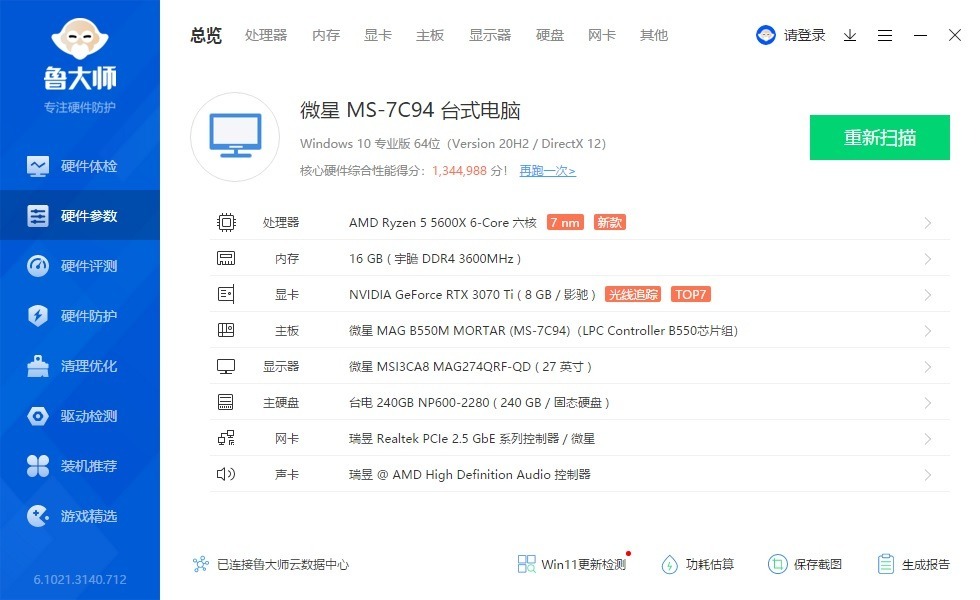Generate a report via 生成报告
The image size is (980, 600).
click(914, 564)
